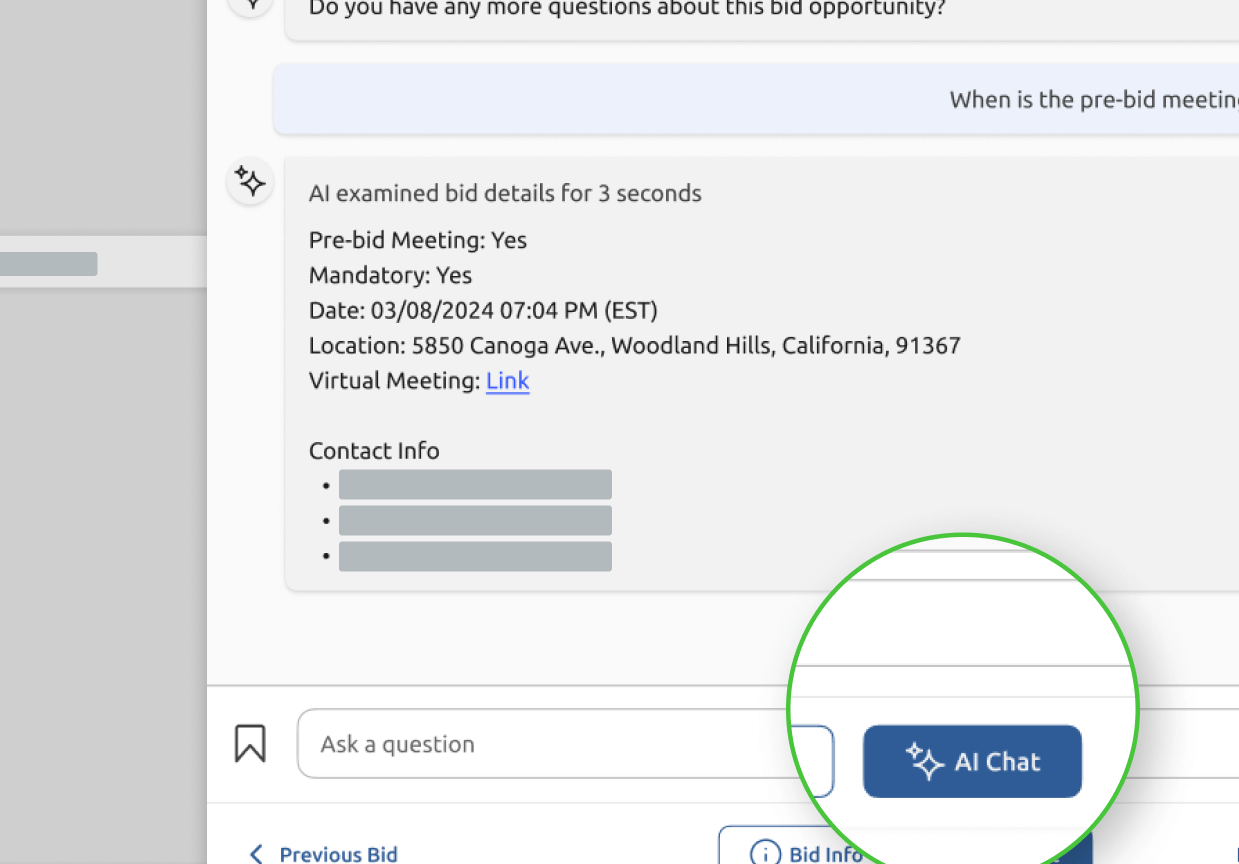Click the AI sparkle avatar beside the response
The height and width of the screenshot is (864, 1239).
click(x=250, y=182)
